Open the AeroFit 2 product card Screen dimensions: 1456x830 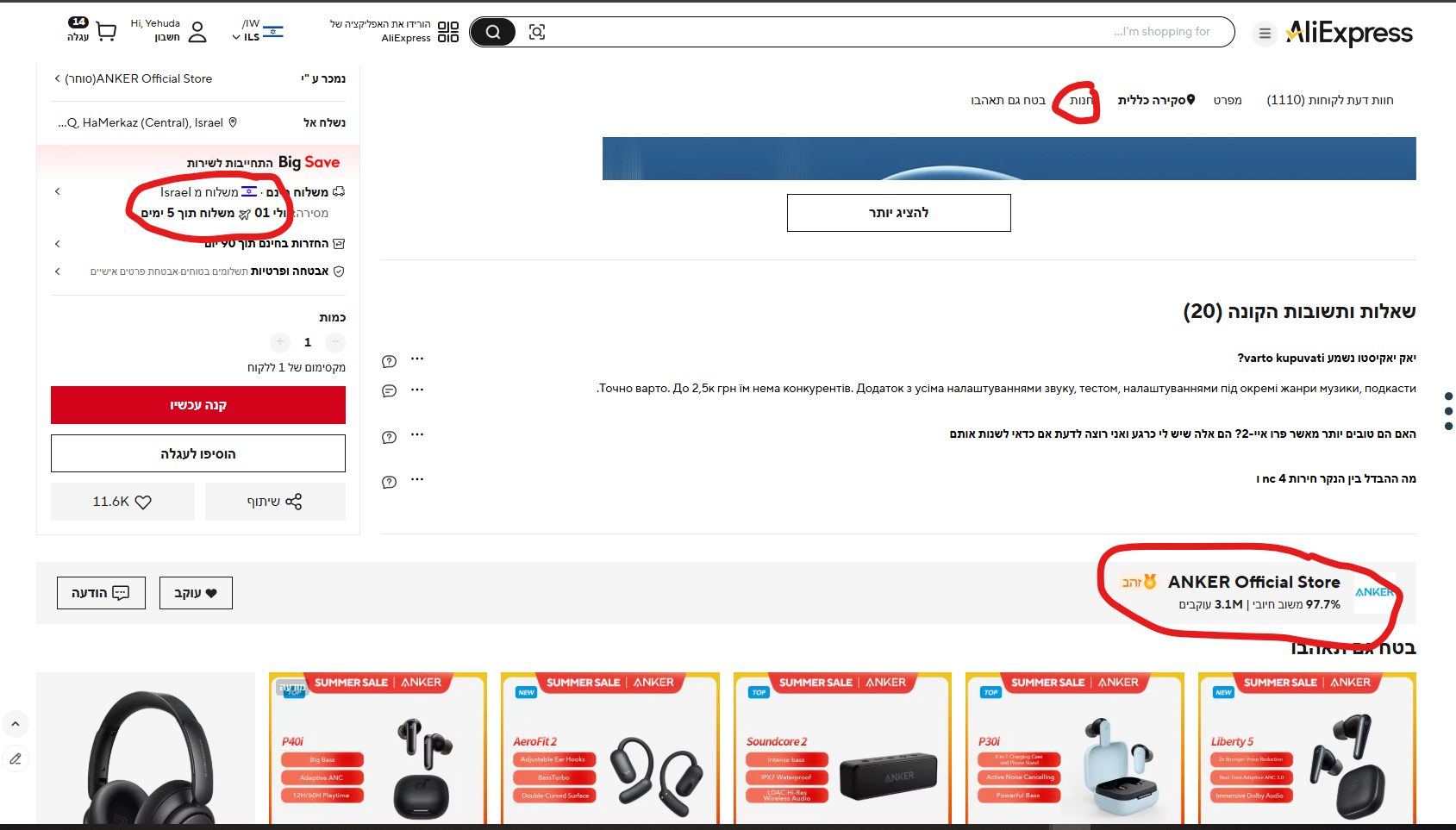610,748
